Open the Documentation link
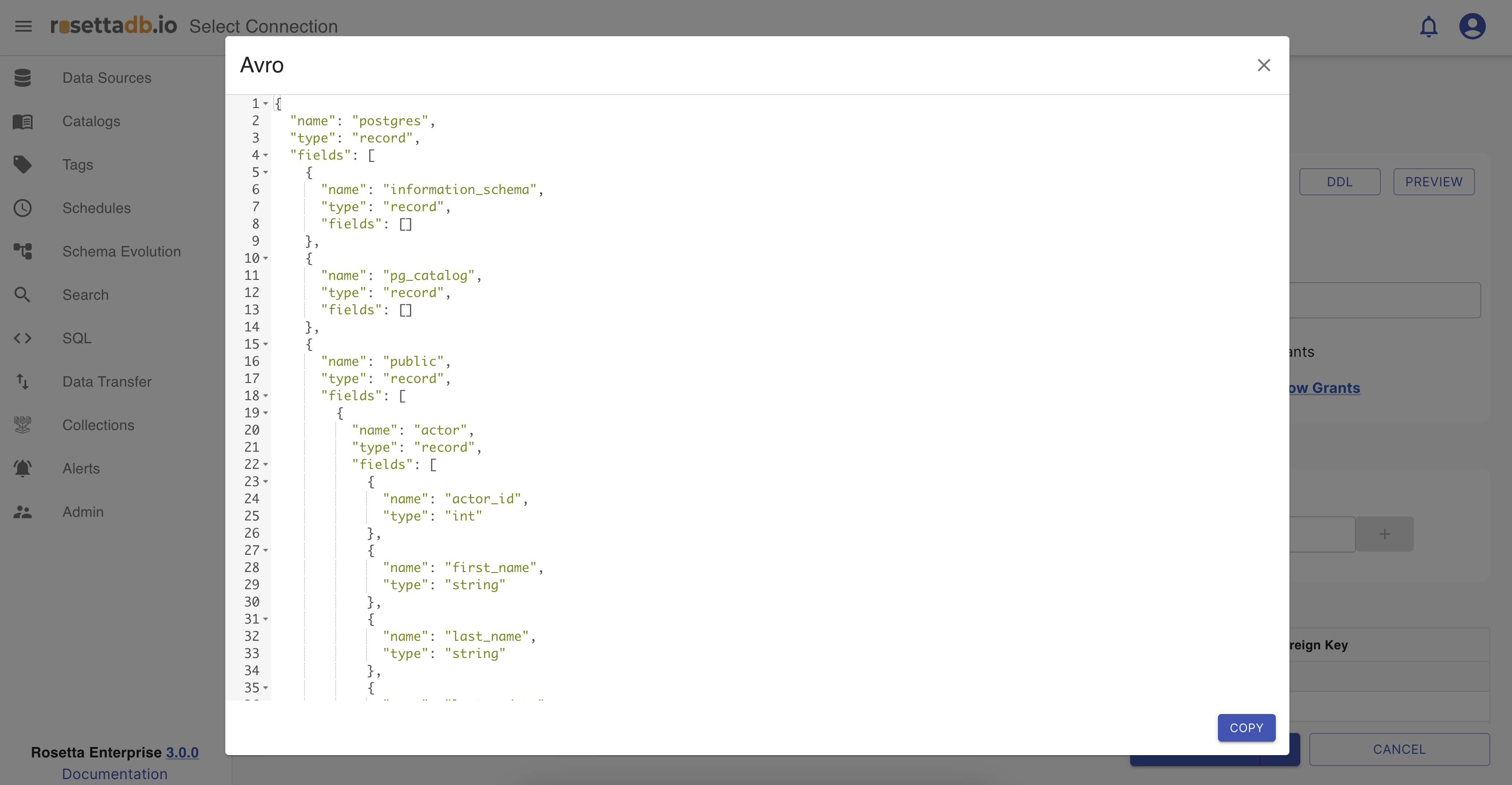 [114, 774]
